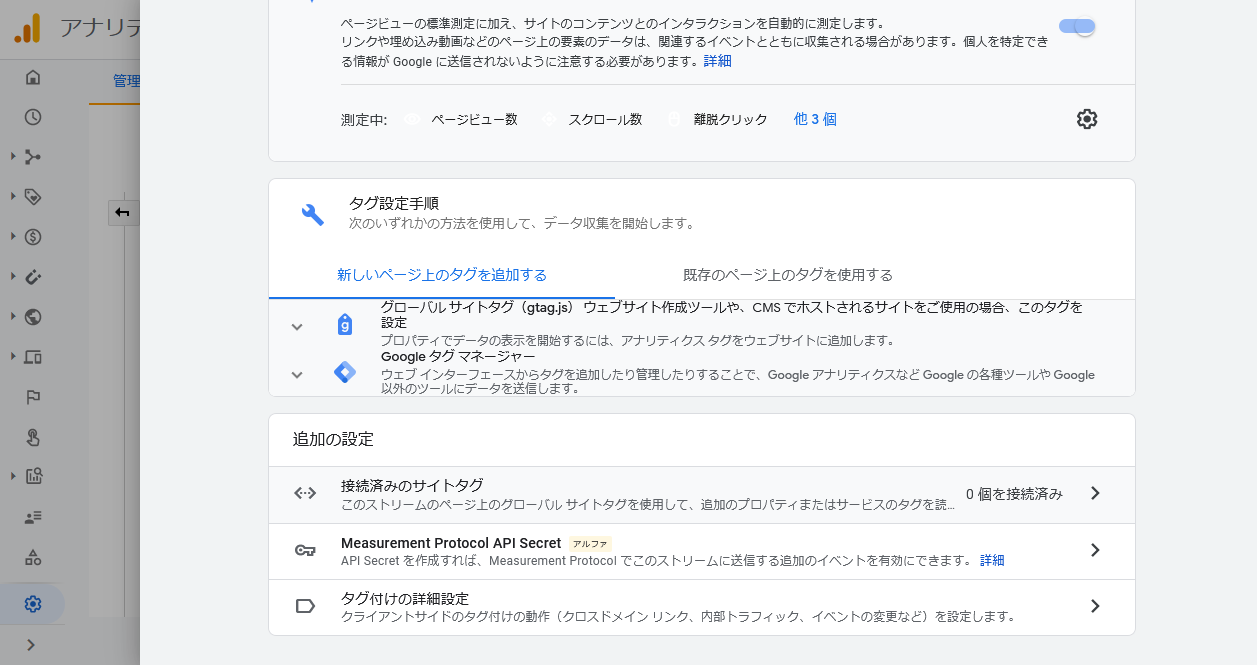This screenshot has height=665, width=1257.
Task: Expand the Engagement group triangle in sidebar
Action: pos(12,196)
